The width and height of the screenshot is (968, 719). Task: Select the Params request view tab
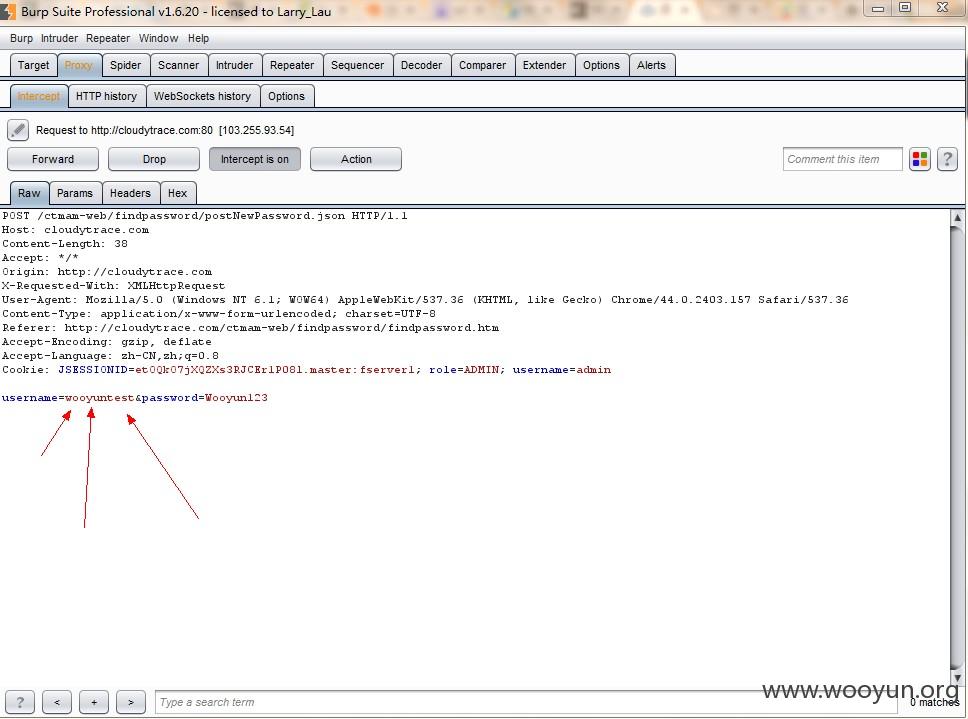[x=75, y=193]
